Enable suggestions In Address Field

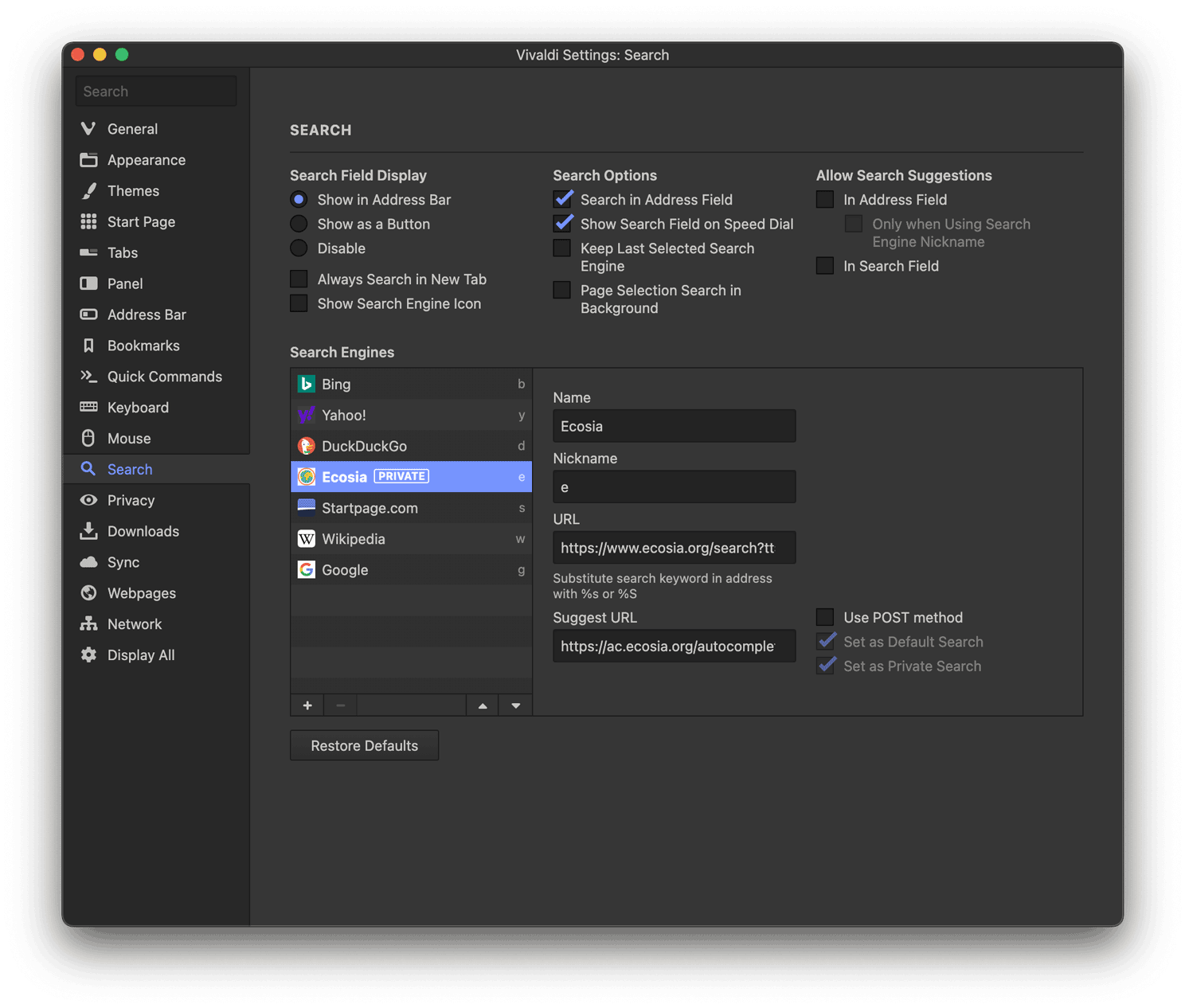pos(825,199)
